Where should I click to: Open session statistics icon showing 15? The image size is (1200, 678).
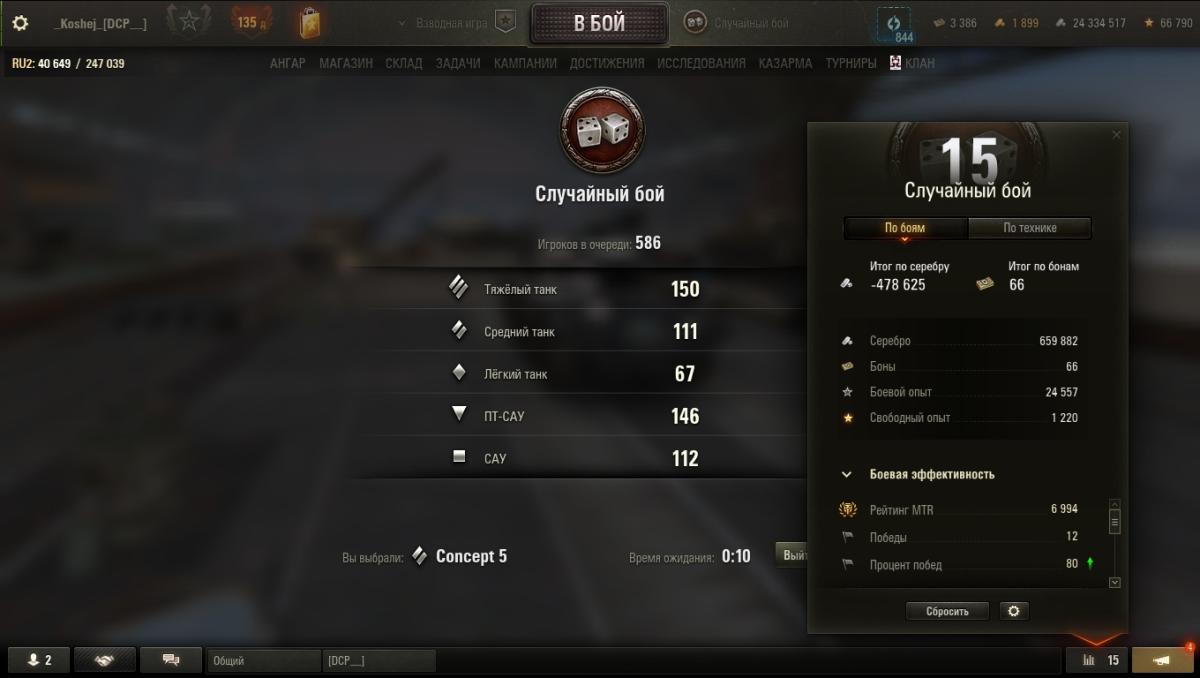pos(1097,660)
